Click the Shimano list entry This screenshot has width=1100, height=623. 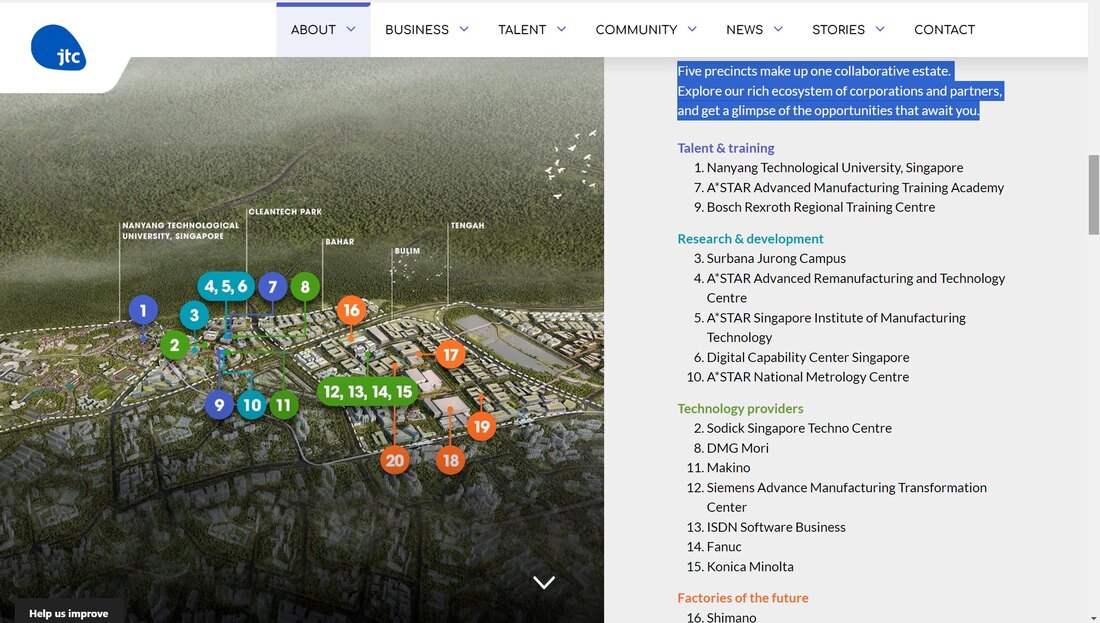click(731, 617)
